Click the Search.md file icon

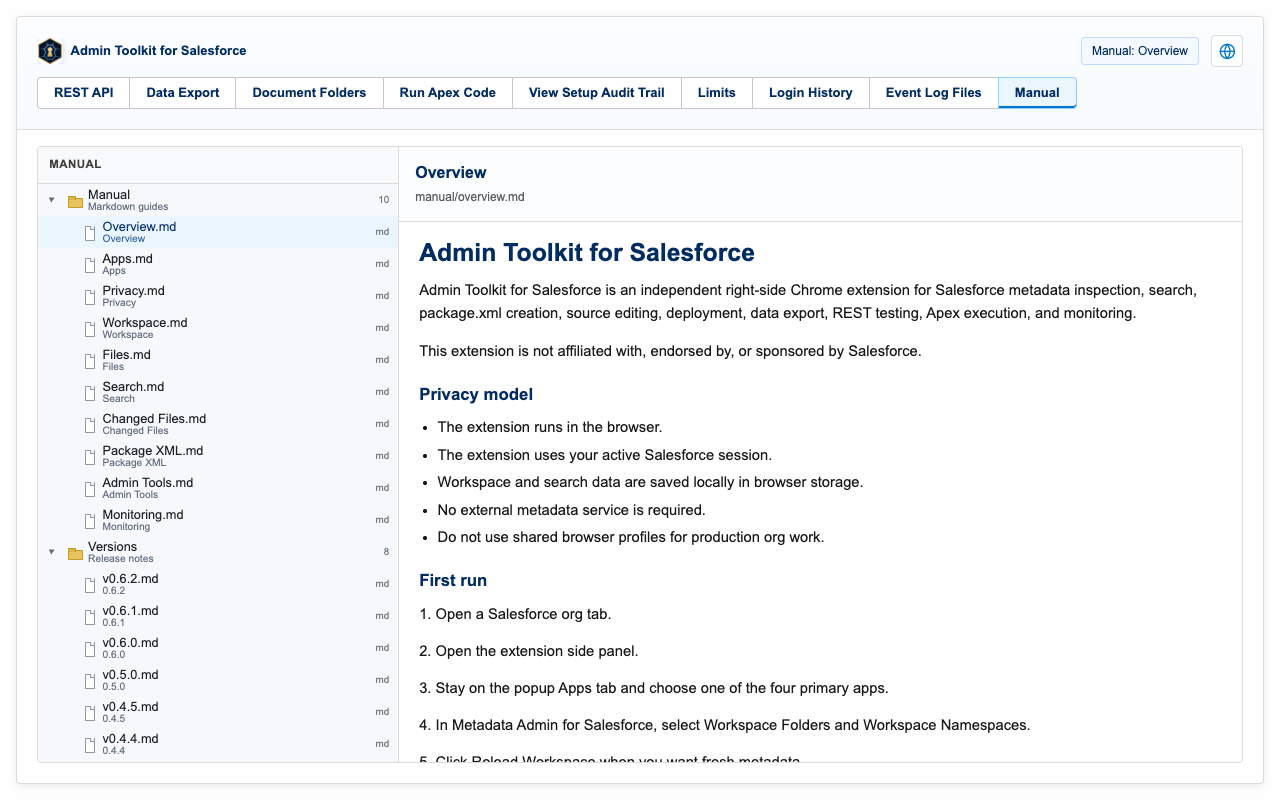point(90,393)
